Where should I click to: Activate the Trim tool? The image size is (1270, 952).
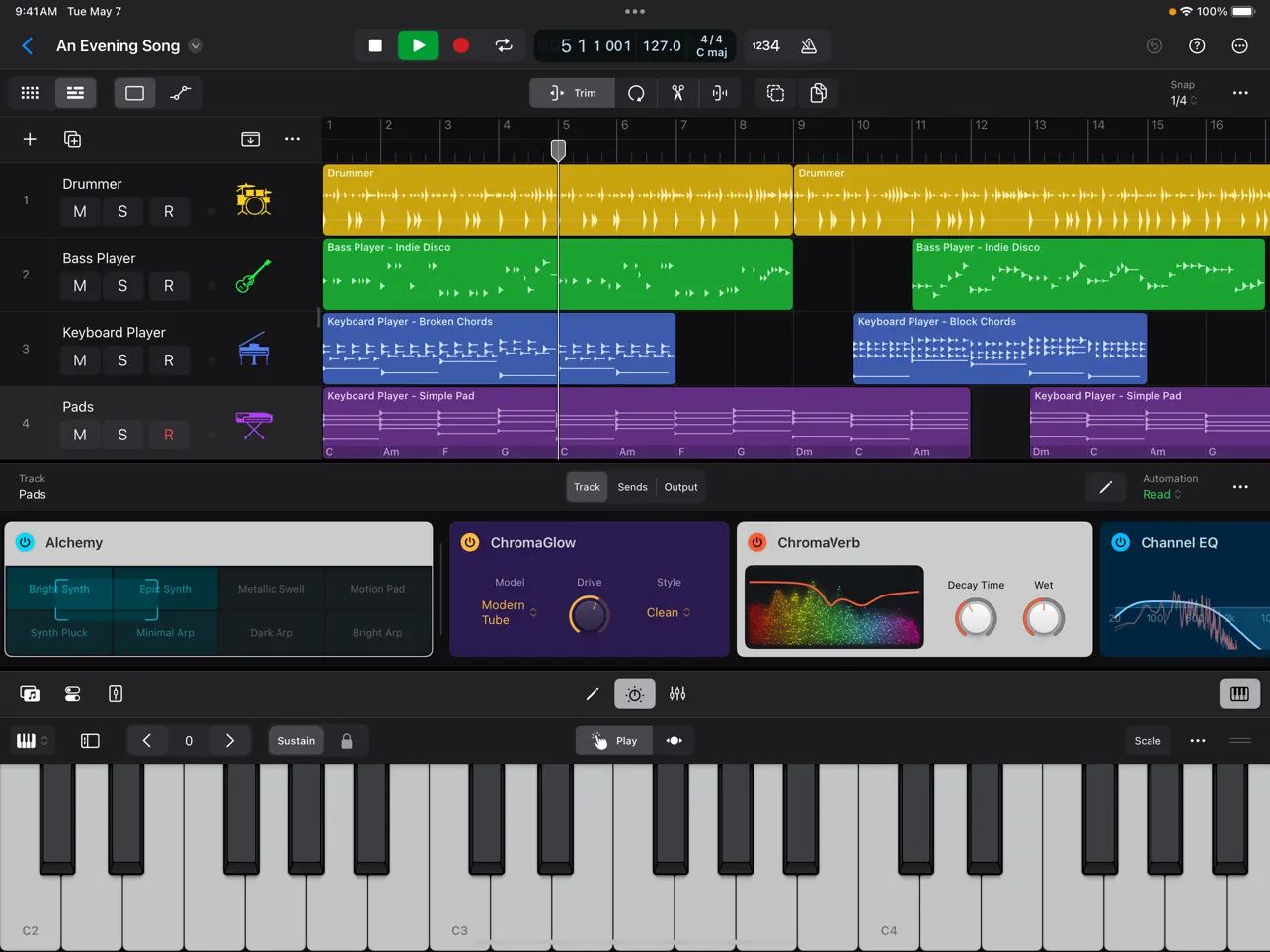[572, 92]
